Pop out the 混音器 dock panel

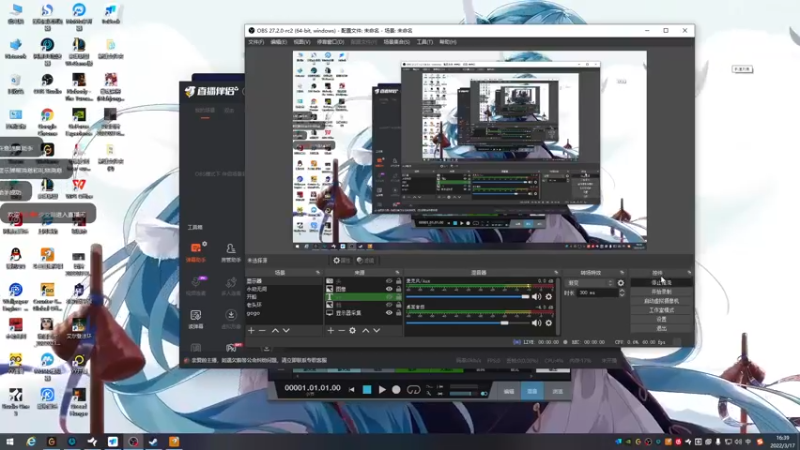[x=556, y=273]
